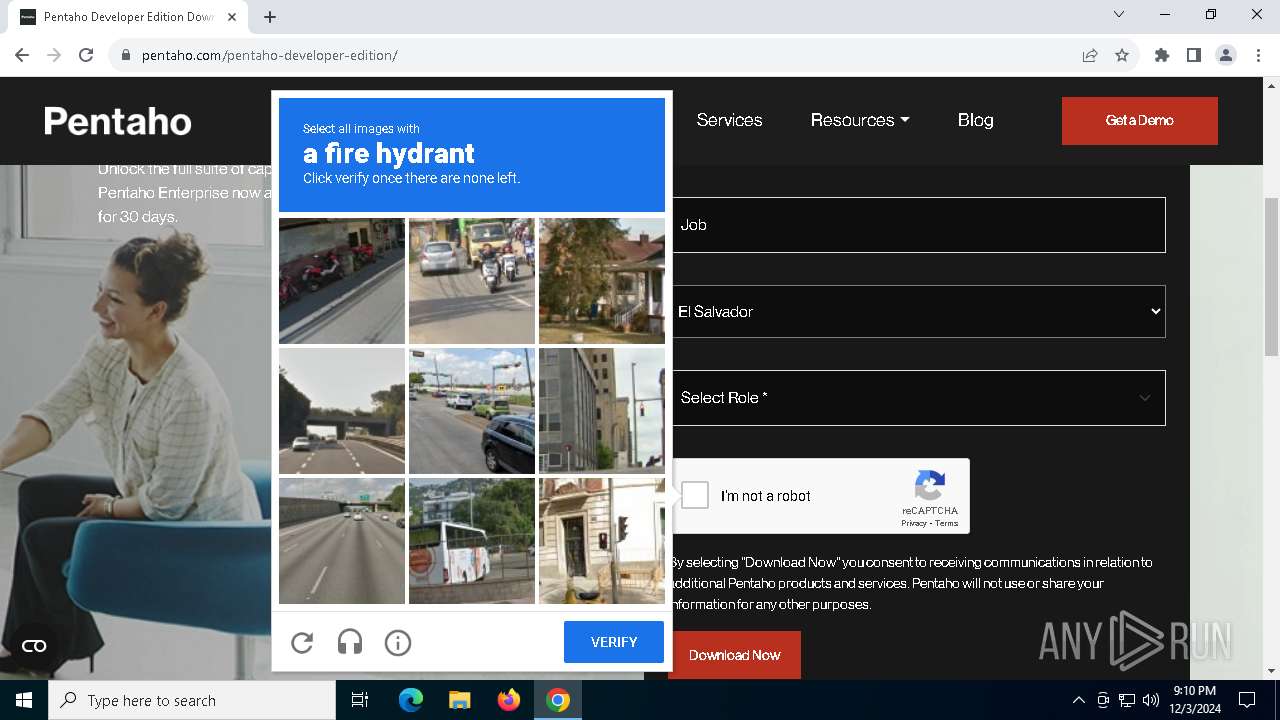Open the Chrome profile avatar
This screenshot has height=720, width=1280.
(1226, 55)
